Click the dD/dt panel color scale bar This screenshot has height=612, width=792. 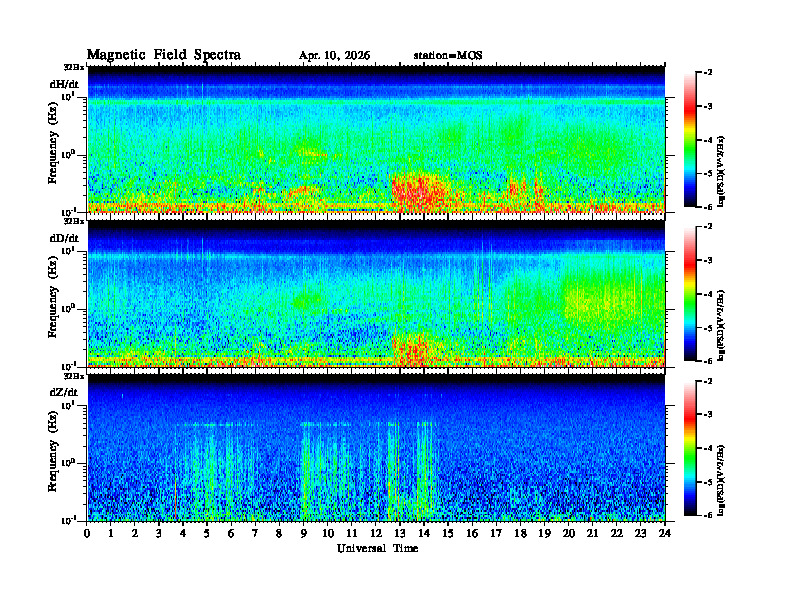(x=690, y=293)
